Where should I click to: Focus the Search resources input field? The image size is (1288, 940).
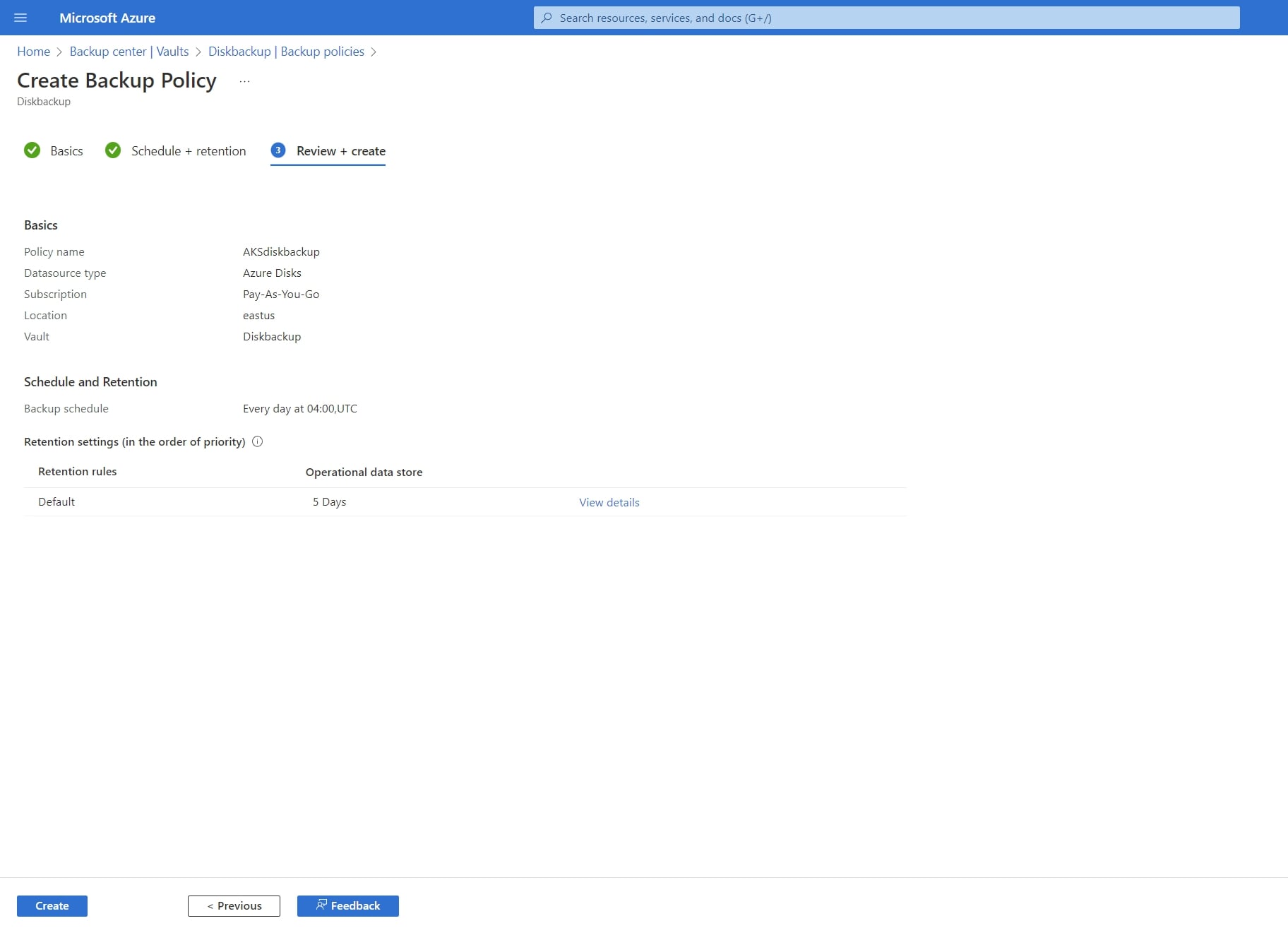[x=886, y=18]
